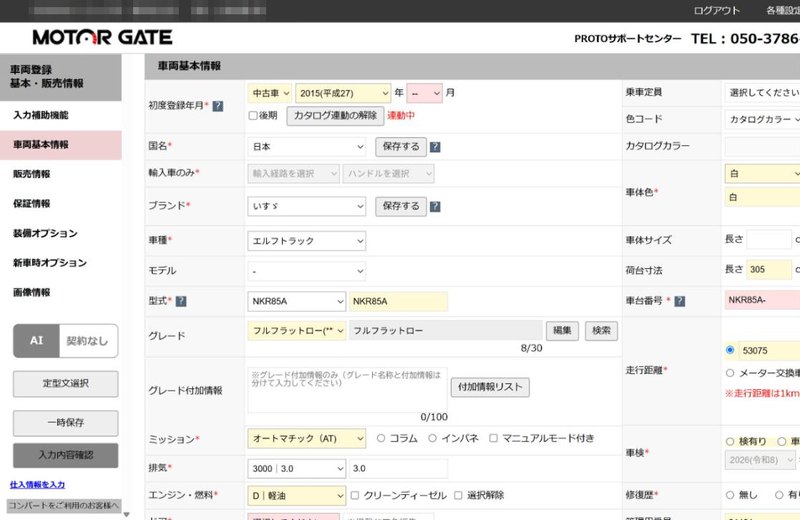Open the グレード フルフラットロー dropdown
Screen dimensions: 800x520
pyautogui.click(x=296, y=331)
